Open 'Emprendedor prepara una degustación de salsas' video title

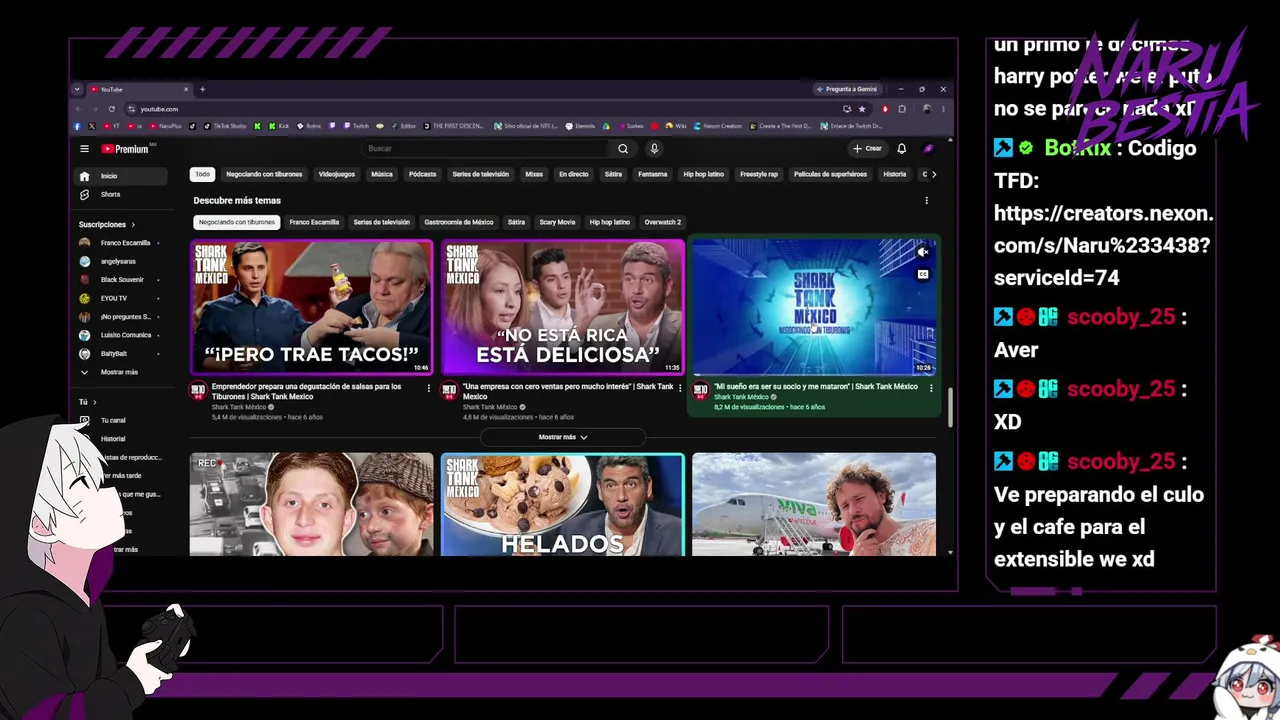(307, 391)
